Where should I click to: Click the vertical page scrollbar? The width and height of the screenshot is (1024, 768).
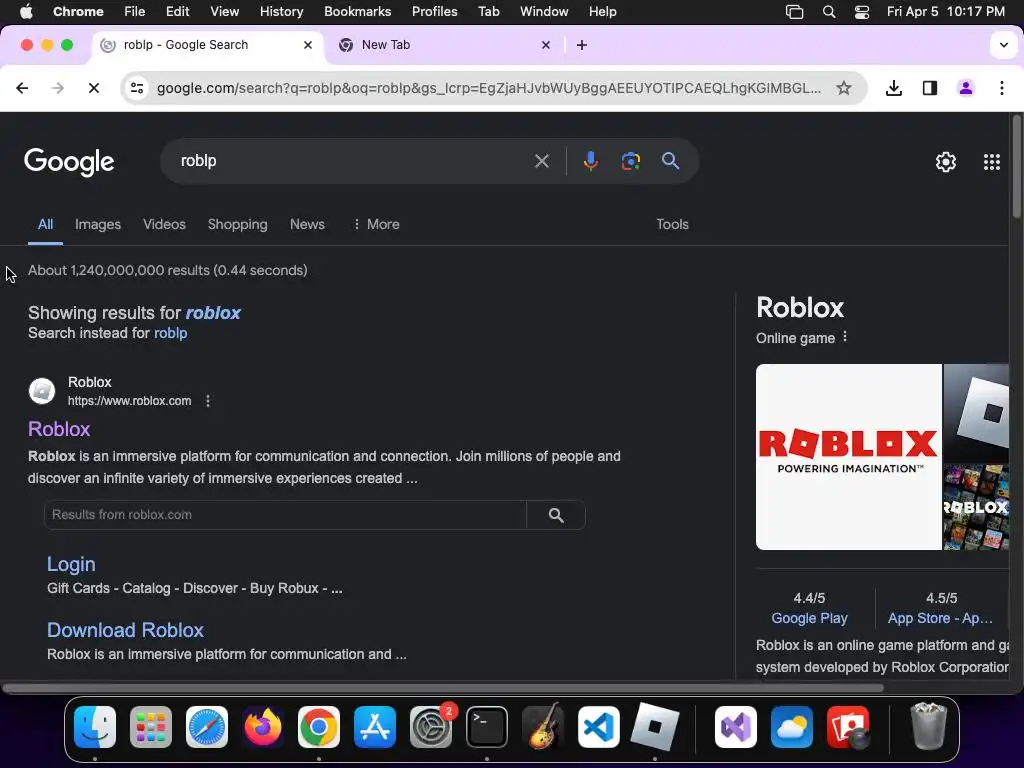1016,167
